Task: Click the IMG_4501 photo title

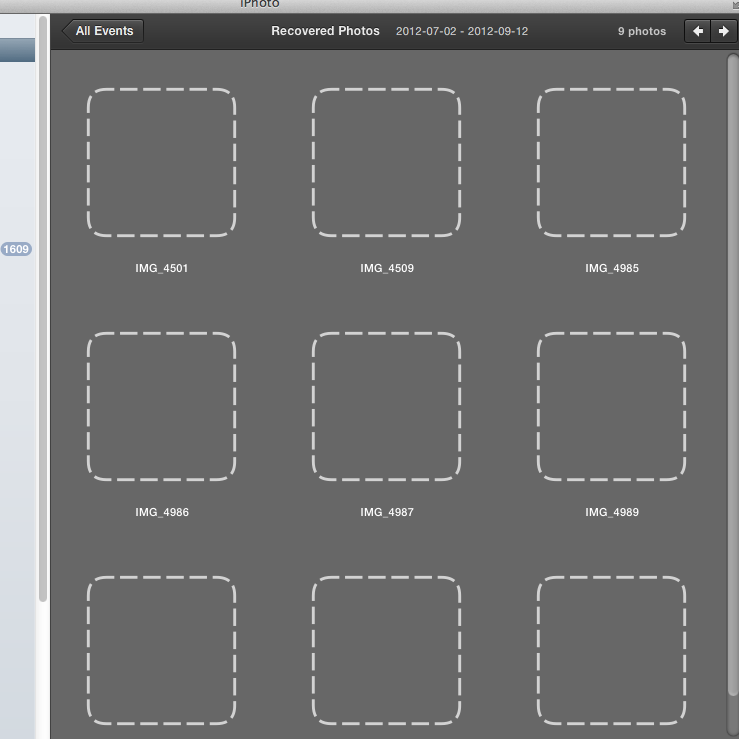Action: [x=162, y=268]
